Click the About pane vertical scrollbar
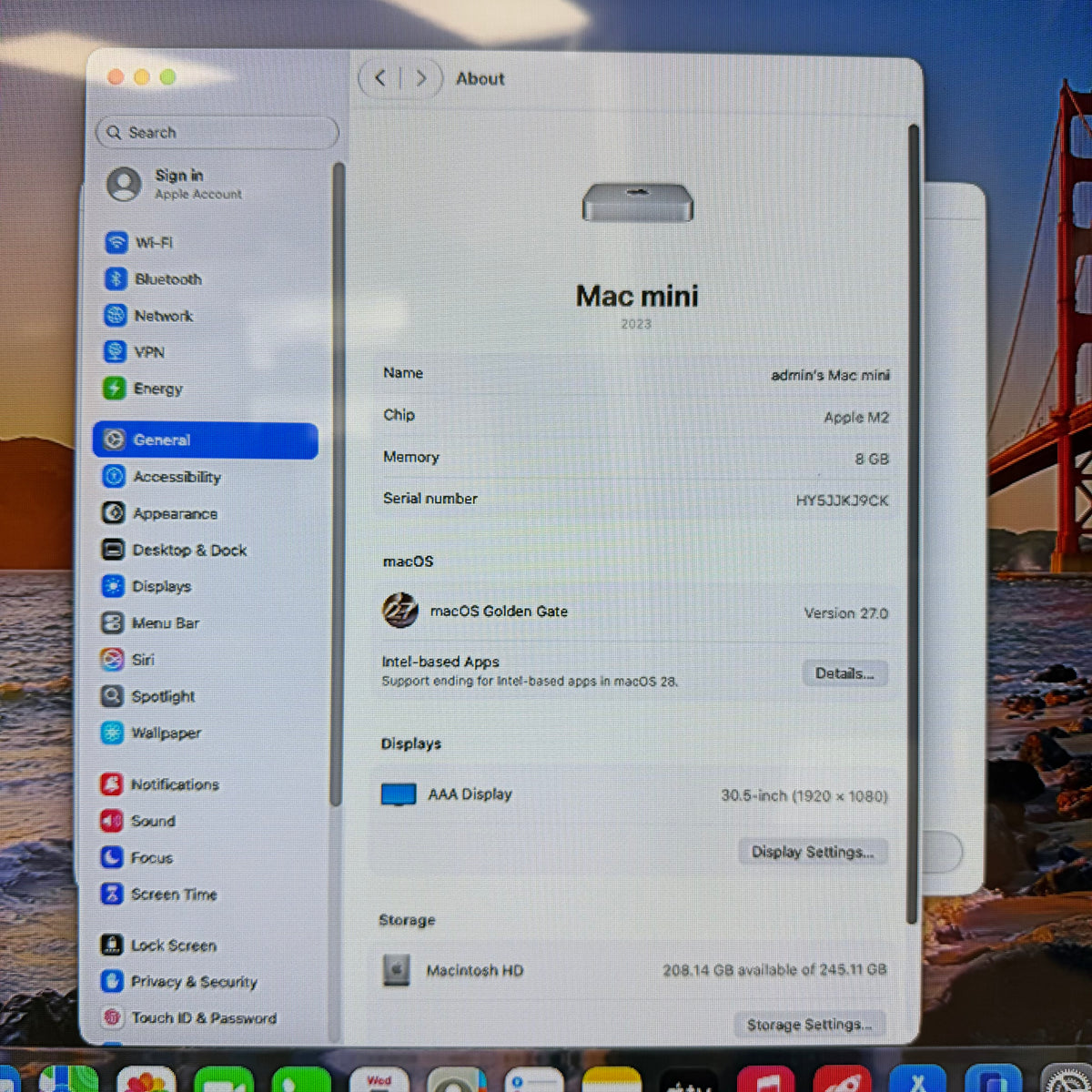Image resolution: width=1092 pixels, height=1092 pixels. pos(913,525)
